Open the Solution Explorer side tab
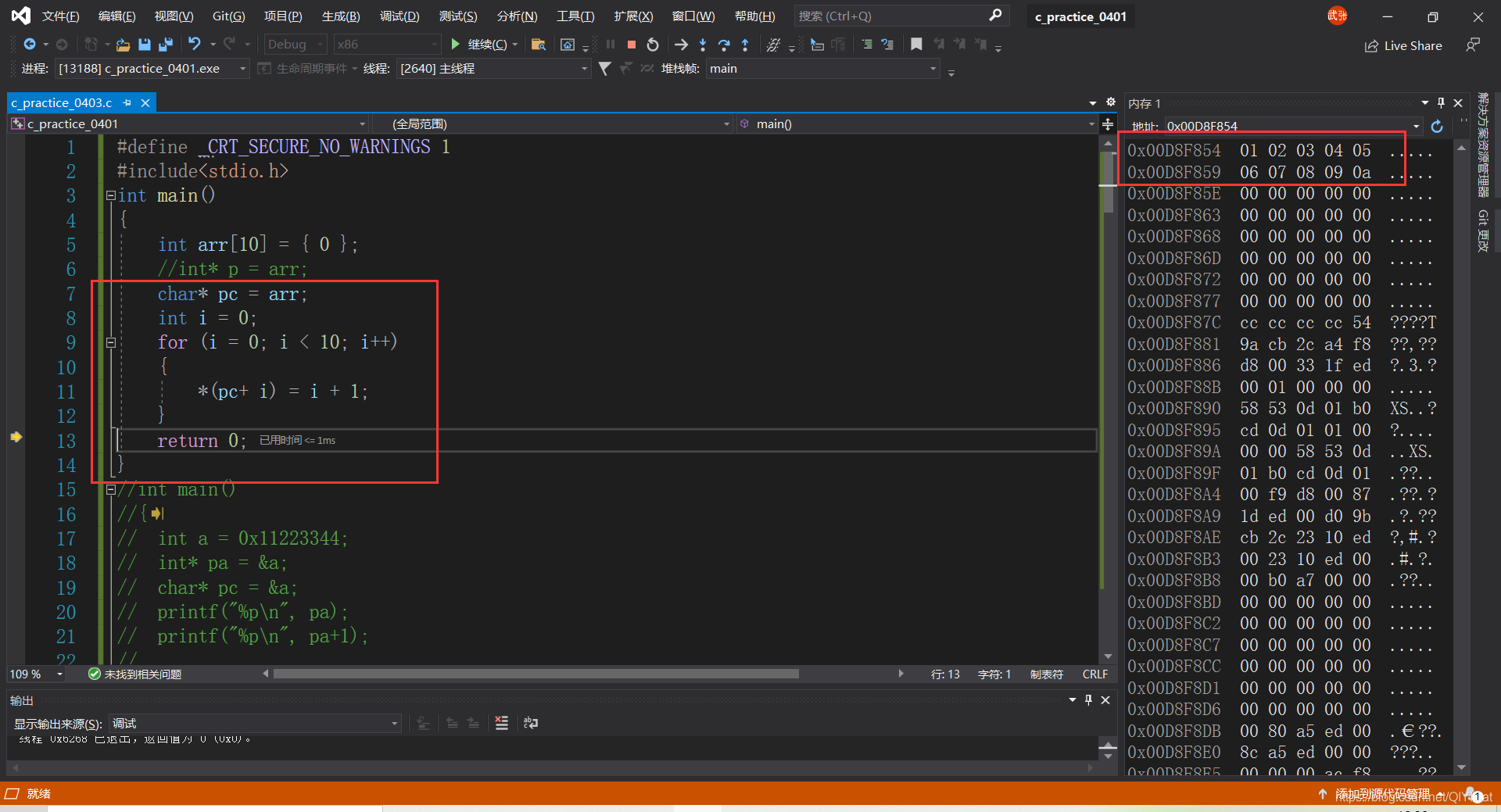 (1483, 145)
